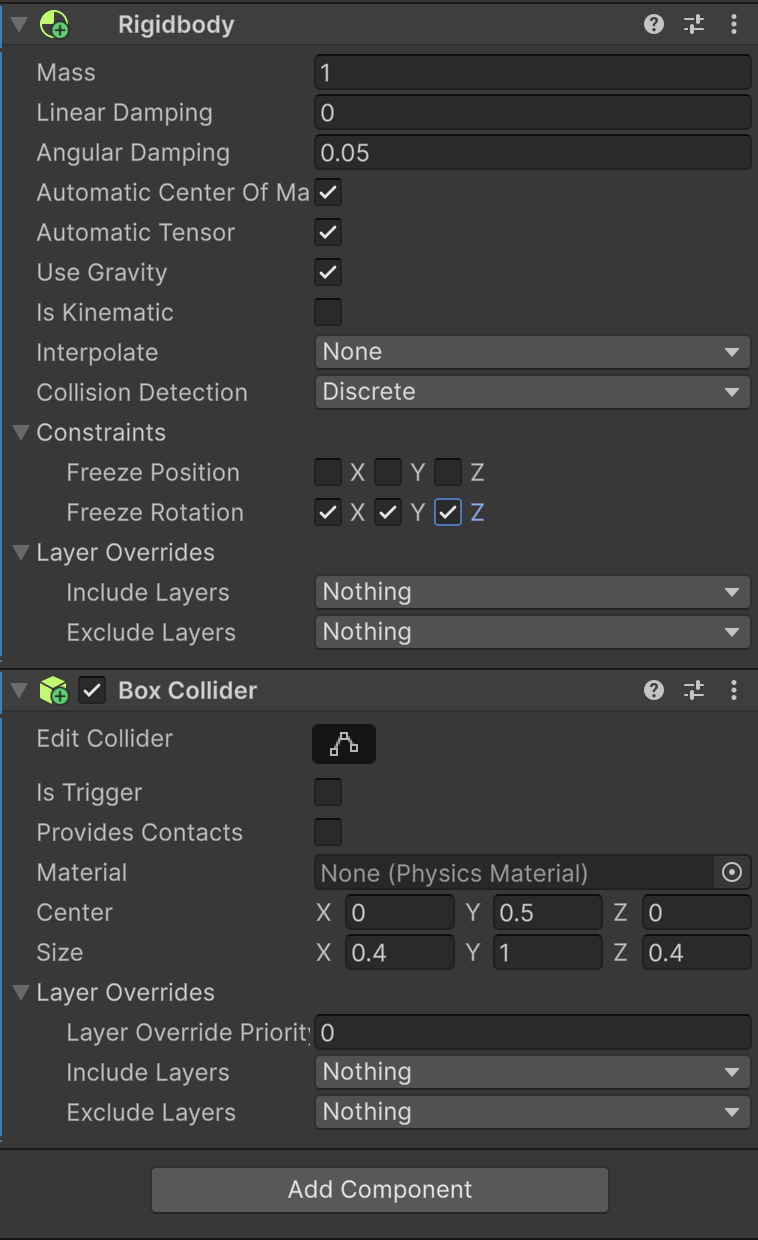Enable the Is Kinematic checkbox
The height and width of the screenshot is (1240, 758).
328,312
